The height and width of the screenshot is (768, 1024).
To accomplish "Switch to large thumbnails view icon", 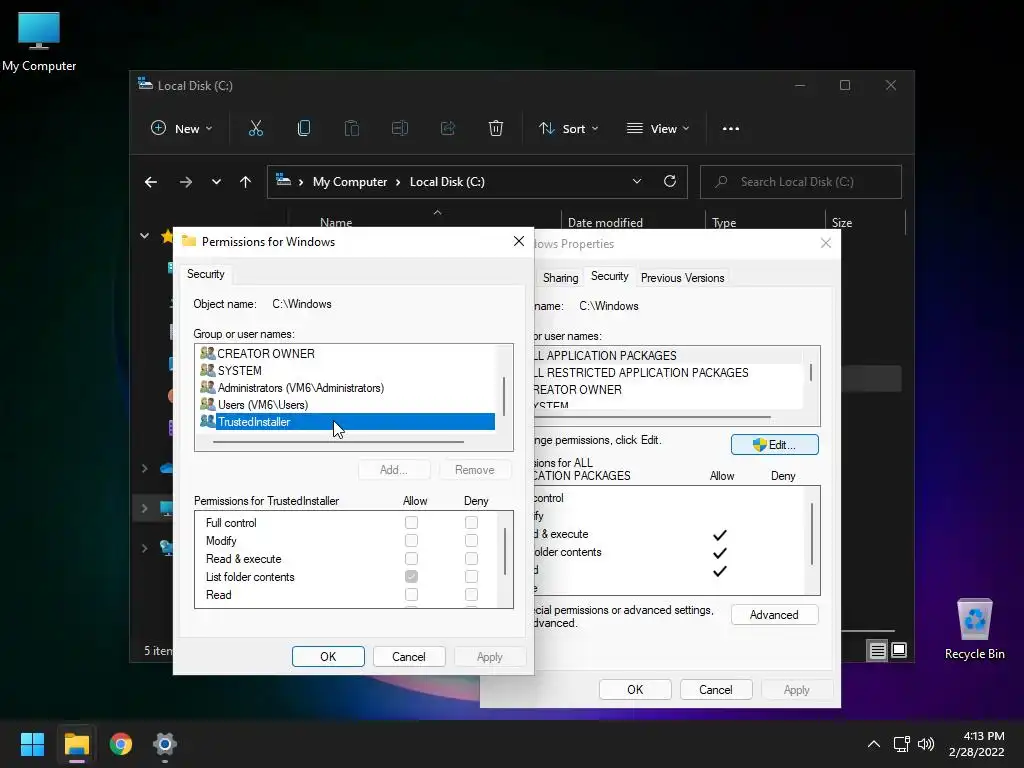I will [899, 650].
